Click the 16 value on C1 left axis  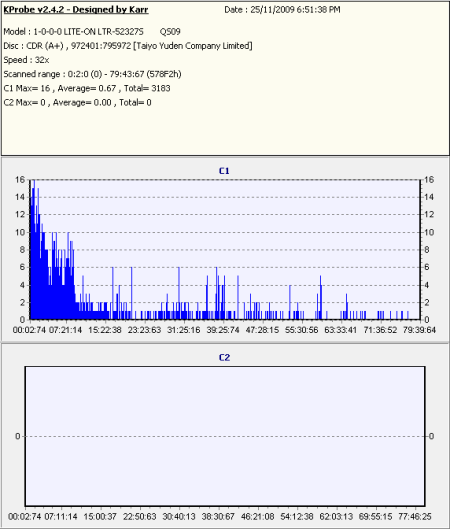coord(20,179)
